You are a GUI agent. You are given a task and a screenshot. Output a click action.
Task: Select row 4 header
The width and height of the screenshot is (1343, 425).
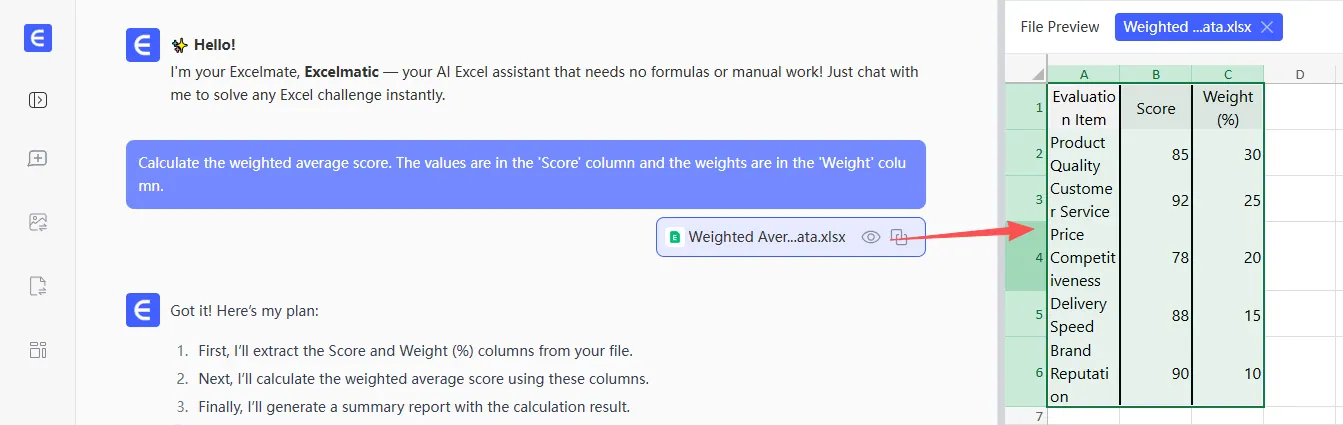coord(1026,257)
